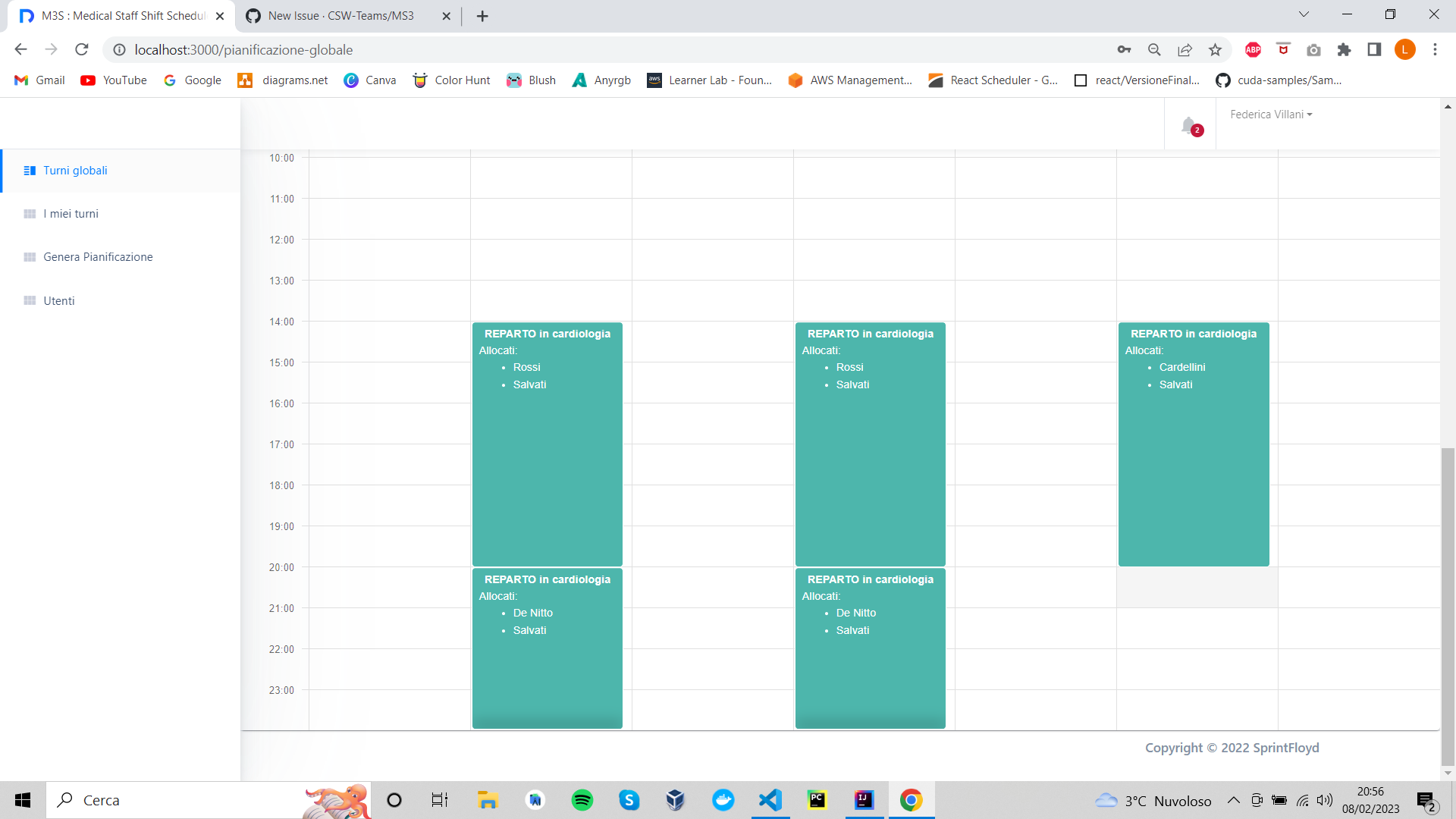The width and height of the screenshot is (1456, 819).
Task: Open the 'Utenti' section
Action: click(58, 300)
